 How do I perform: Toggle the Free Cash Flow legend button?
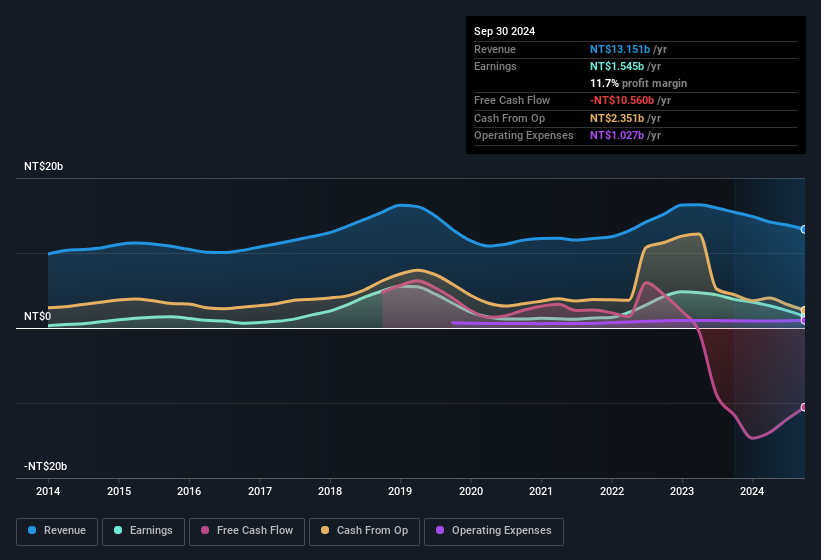[x=247, y=531]
